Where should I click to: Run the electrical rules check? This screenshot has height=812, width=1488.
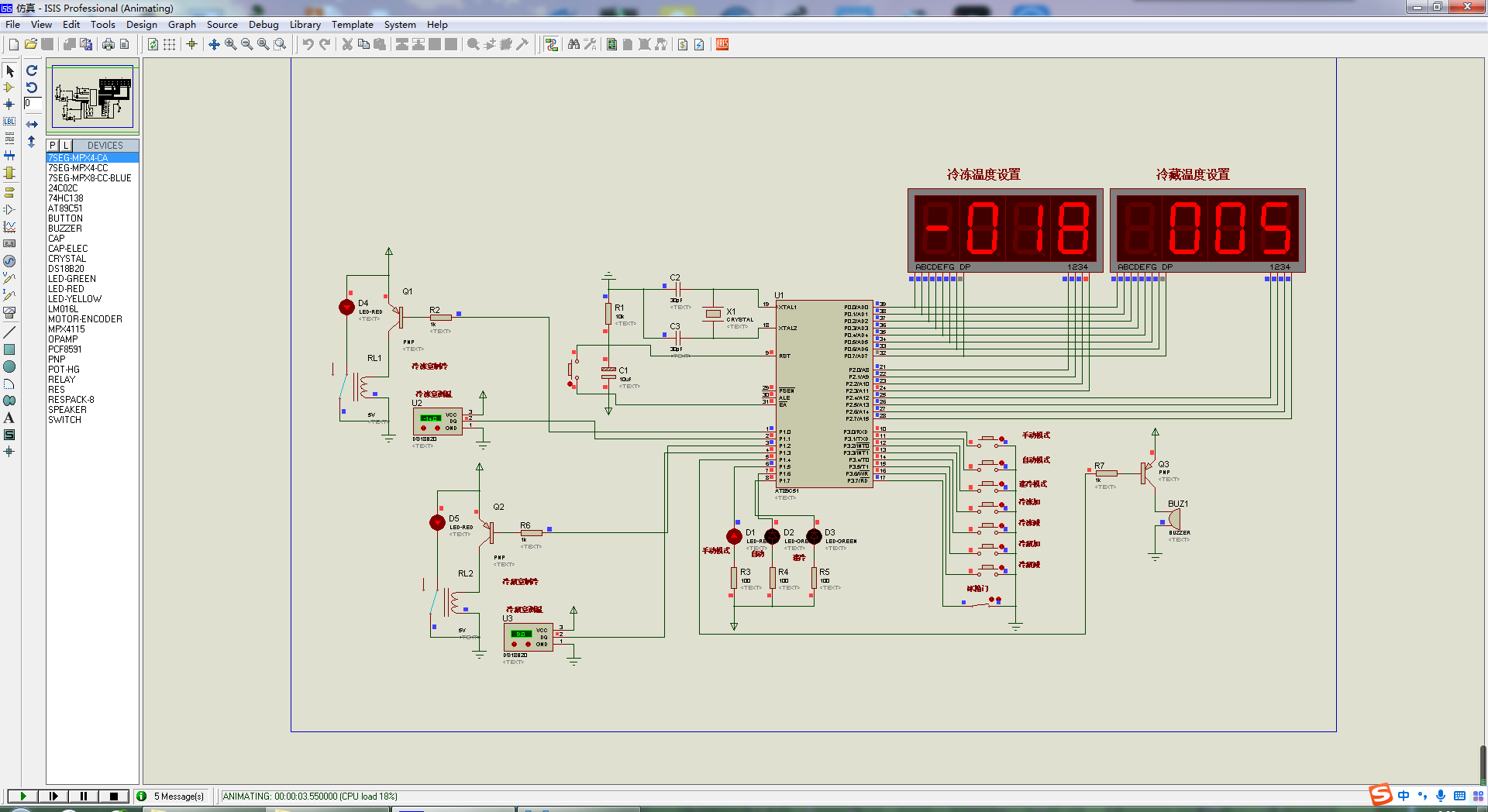point(699,44)
